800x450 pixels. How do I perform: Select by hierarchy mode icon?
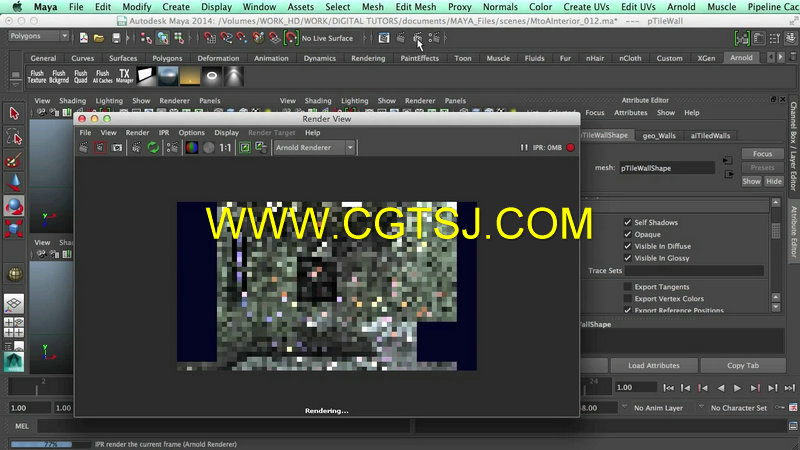[x=146, y=38]
